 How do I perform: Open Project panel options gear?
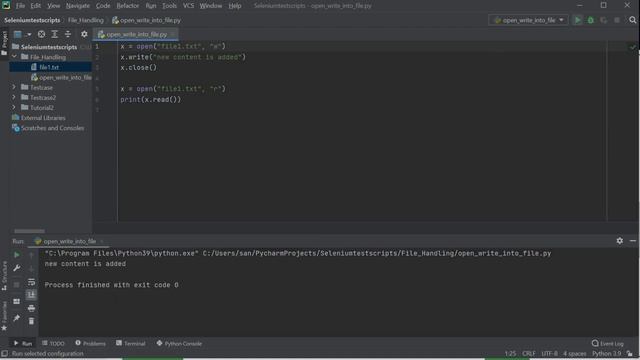84,34
